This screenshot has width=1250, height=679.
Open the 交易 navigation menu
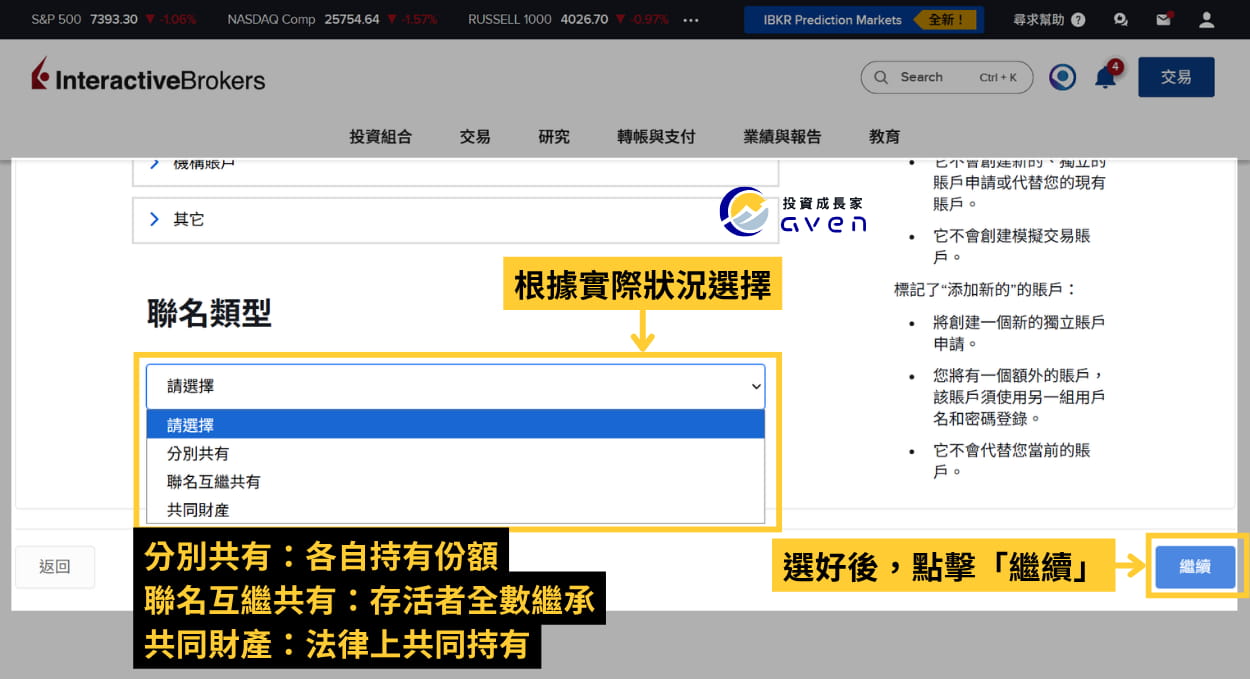point(475,137)
